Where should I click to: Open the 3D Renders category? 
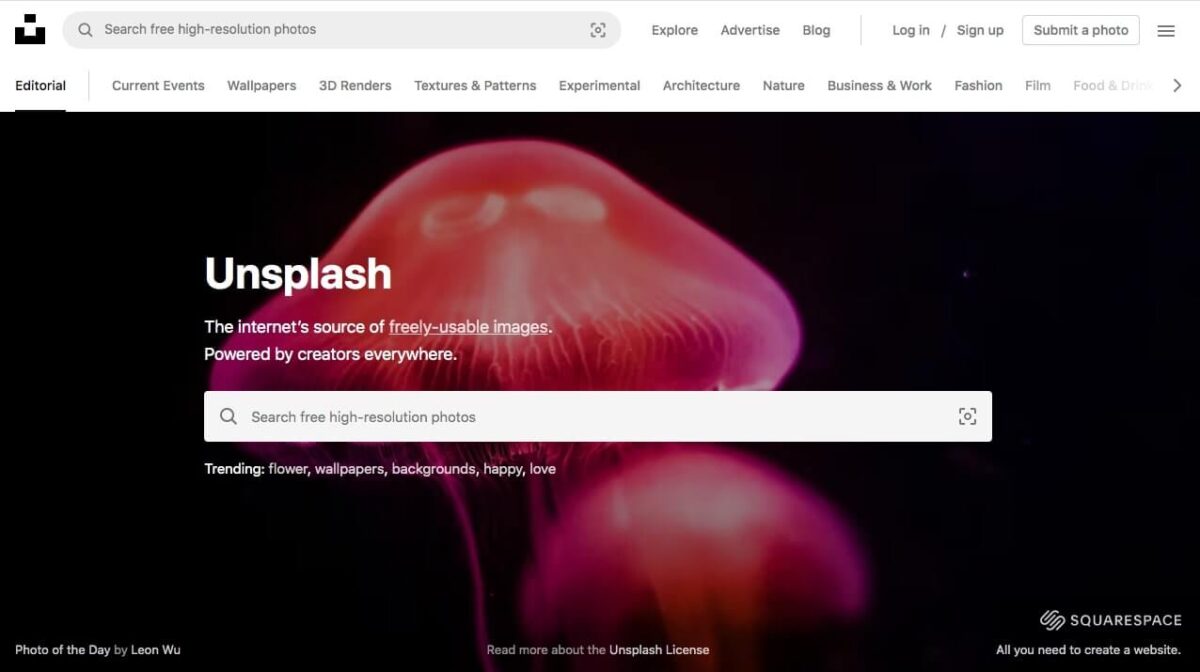click(x=355, y=86)
